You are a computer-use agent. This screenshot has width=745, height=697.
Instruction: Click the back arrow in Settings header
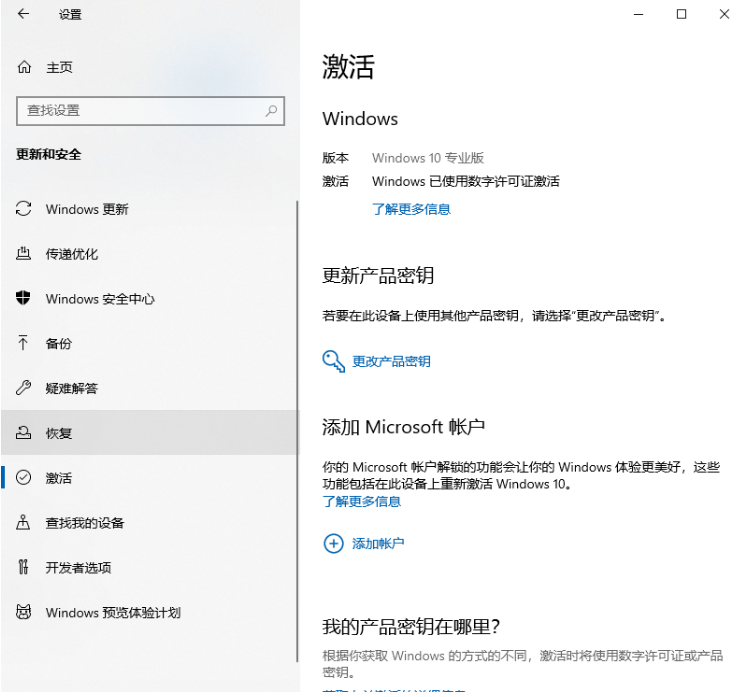pyautogui.click(x=23, y=15)
